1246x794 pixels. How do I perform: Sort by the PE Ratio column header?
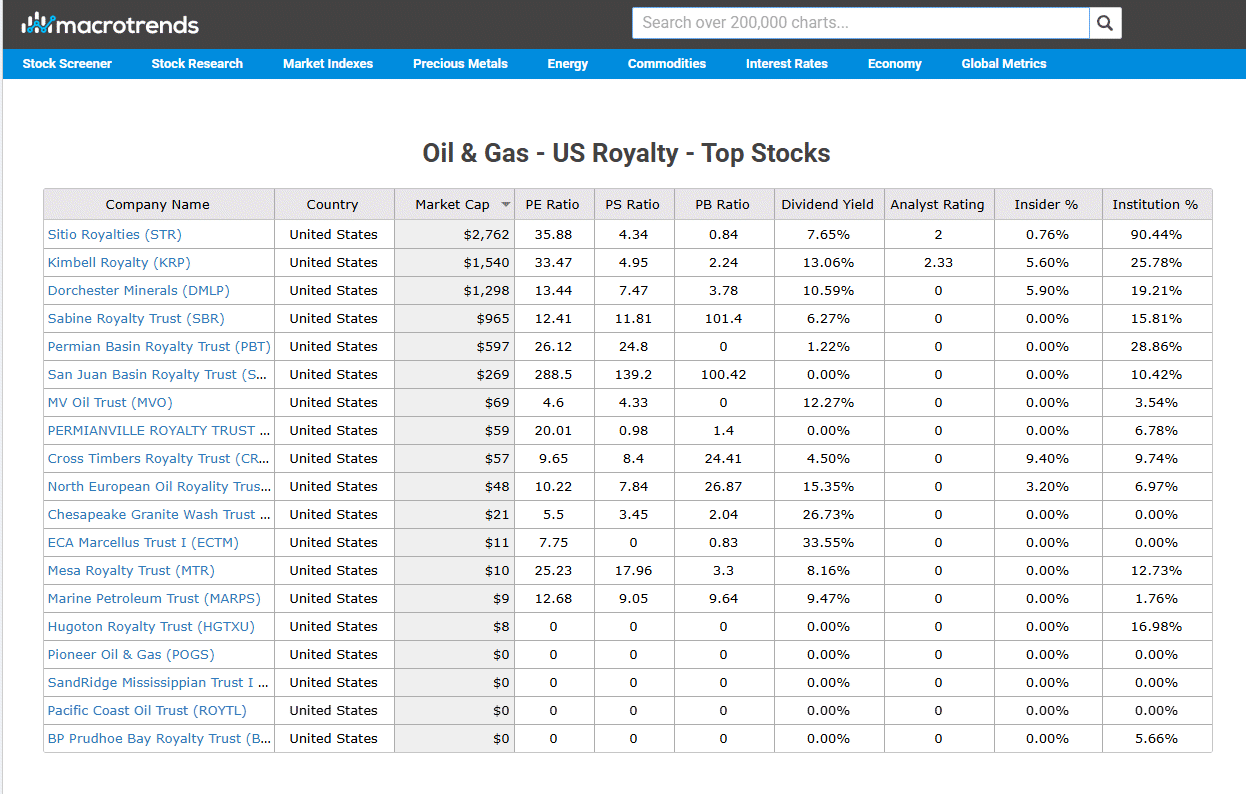coord(552,204)
